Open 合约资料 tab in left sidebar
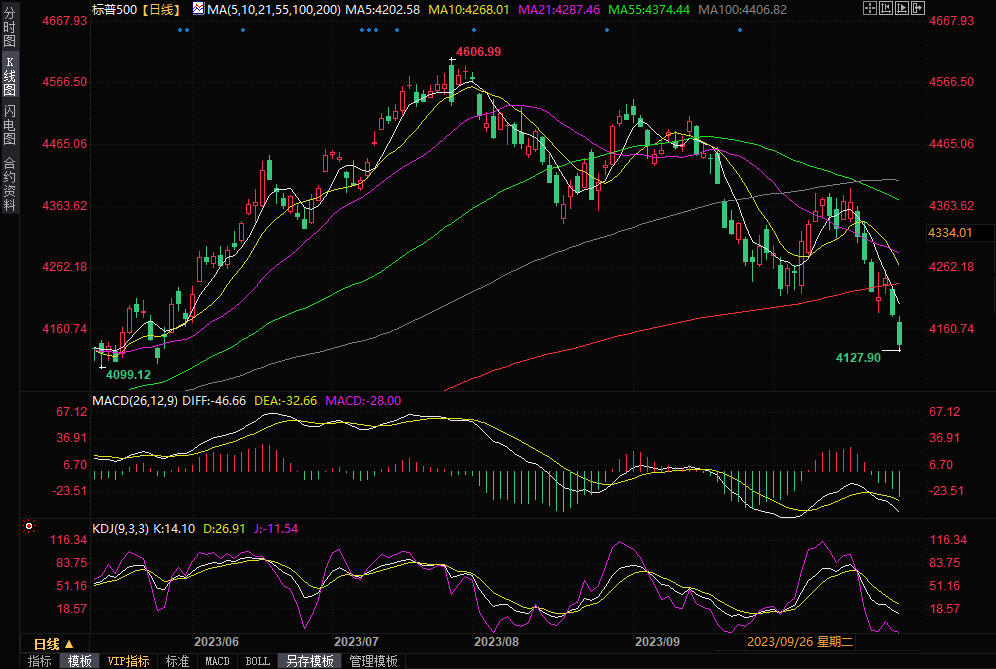The image size is (996, 669). [9, 185]
